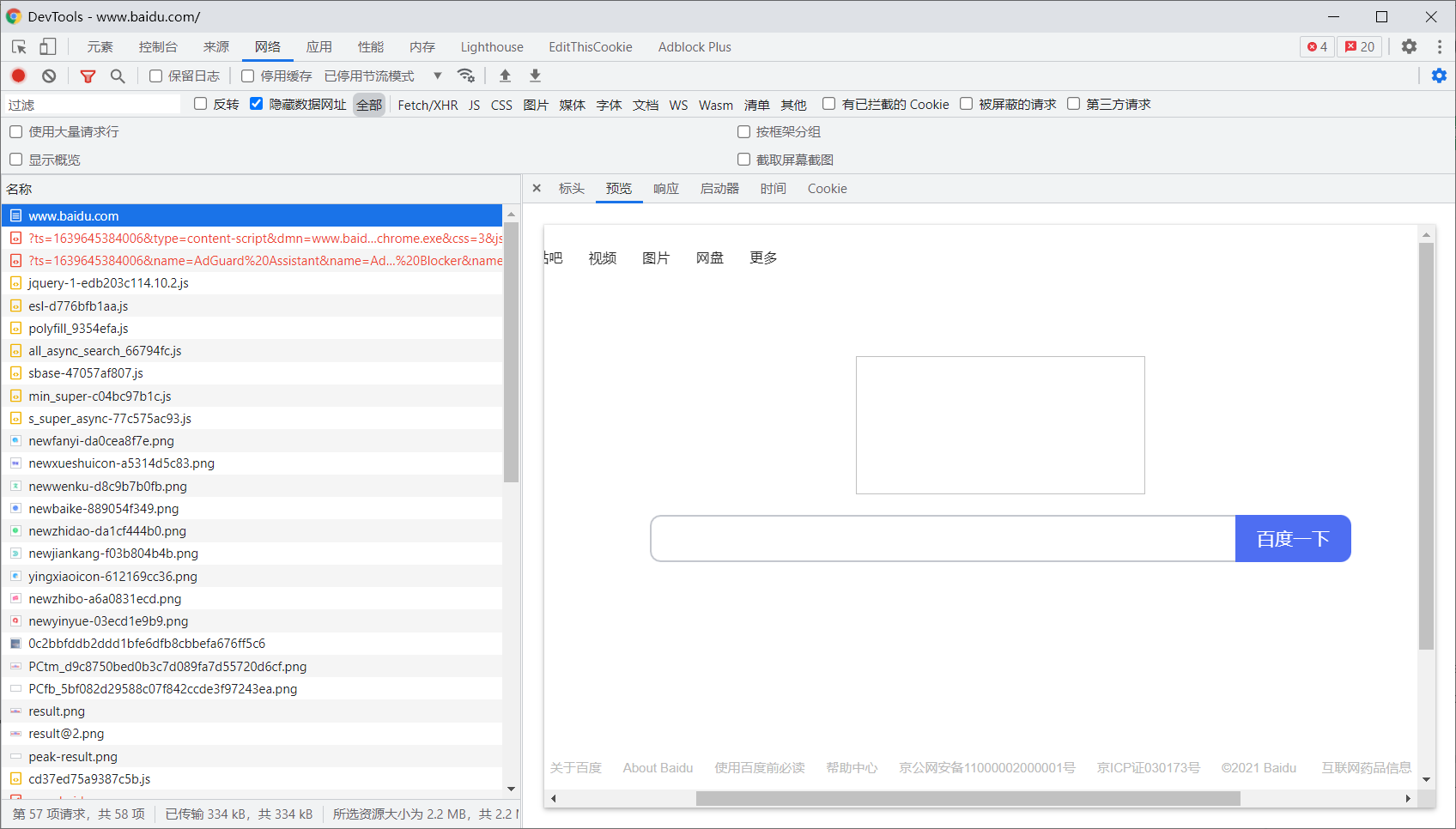Select newzhibo-a6a0831ecd.png request
Viewport: 1456px width, 829px height.
point(252,598)
